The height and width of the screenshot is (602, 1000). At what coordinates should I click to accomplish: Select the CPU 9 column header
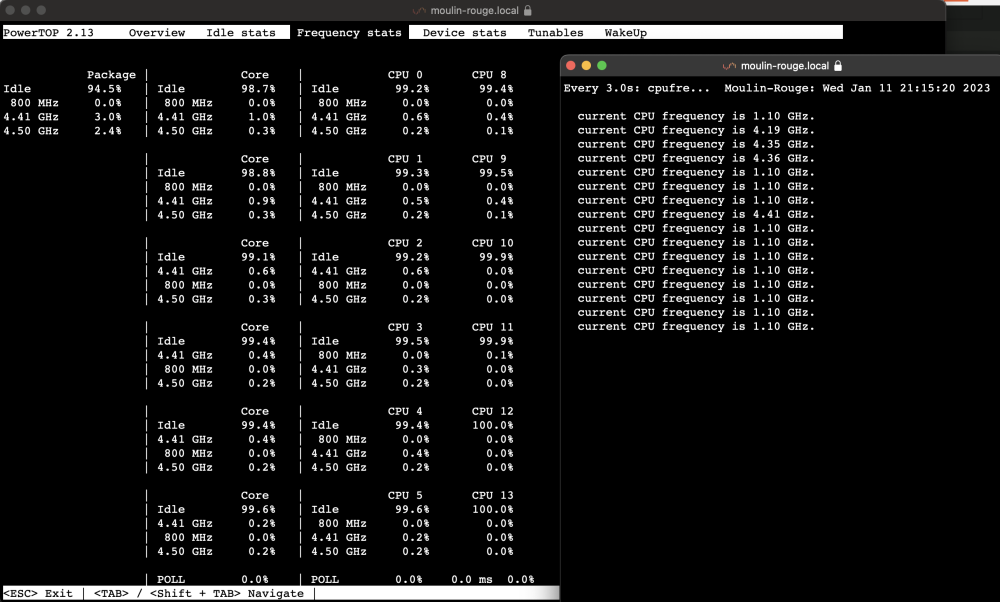coord(489,159)
